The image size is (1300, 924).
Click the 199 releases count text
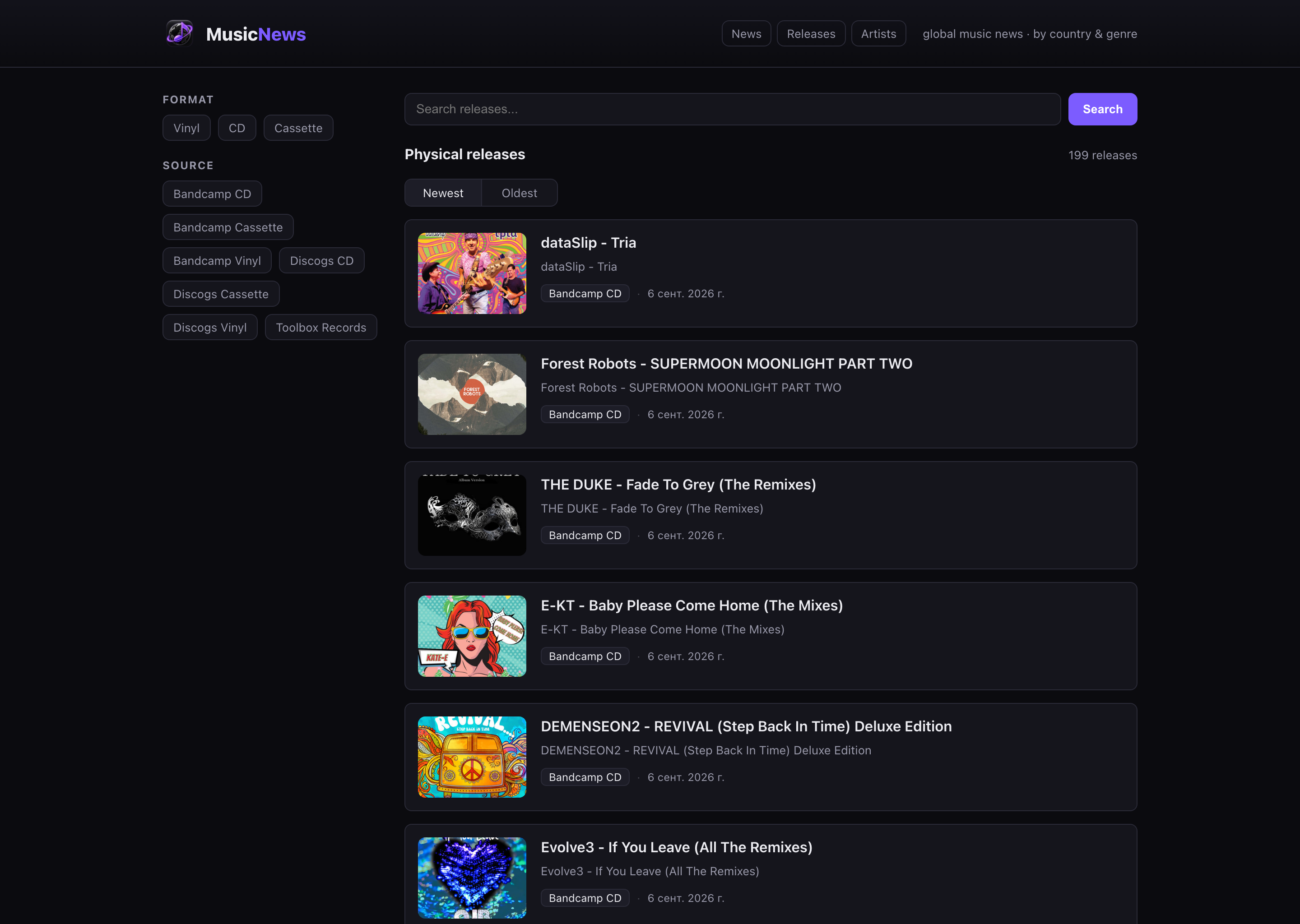click(1102, 155)
